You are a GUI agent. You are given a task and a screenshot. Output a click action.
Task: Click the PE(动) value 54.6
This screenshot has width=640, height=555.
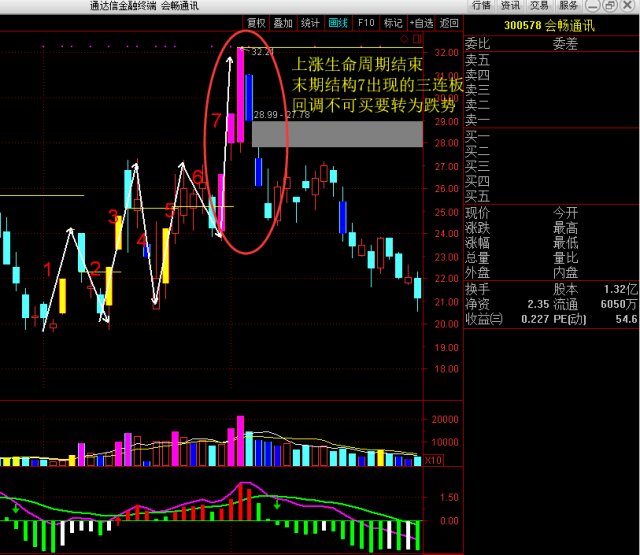click(626, 319)
